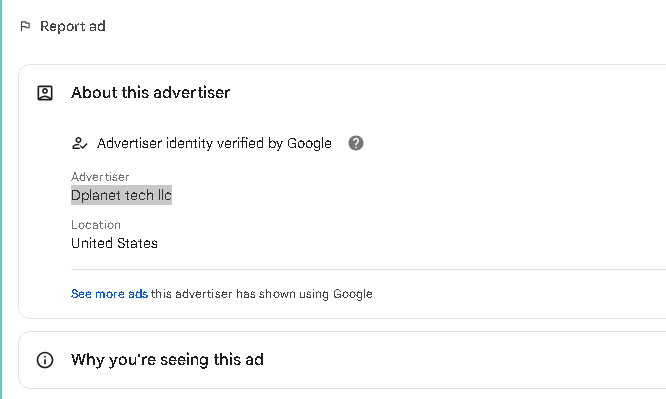Click the verified person checkmark icon

click(x=79, y=143)
